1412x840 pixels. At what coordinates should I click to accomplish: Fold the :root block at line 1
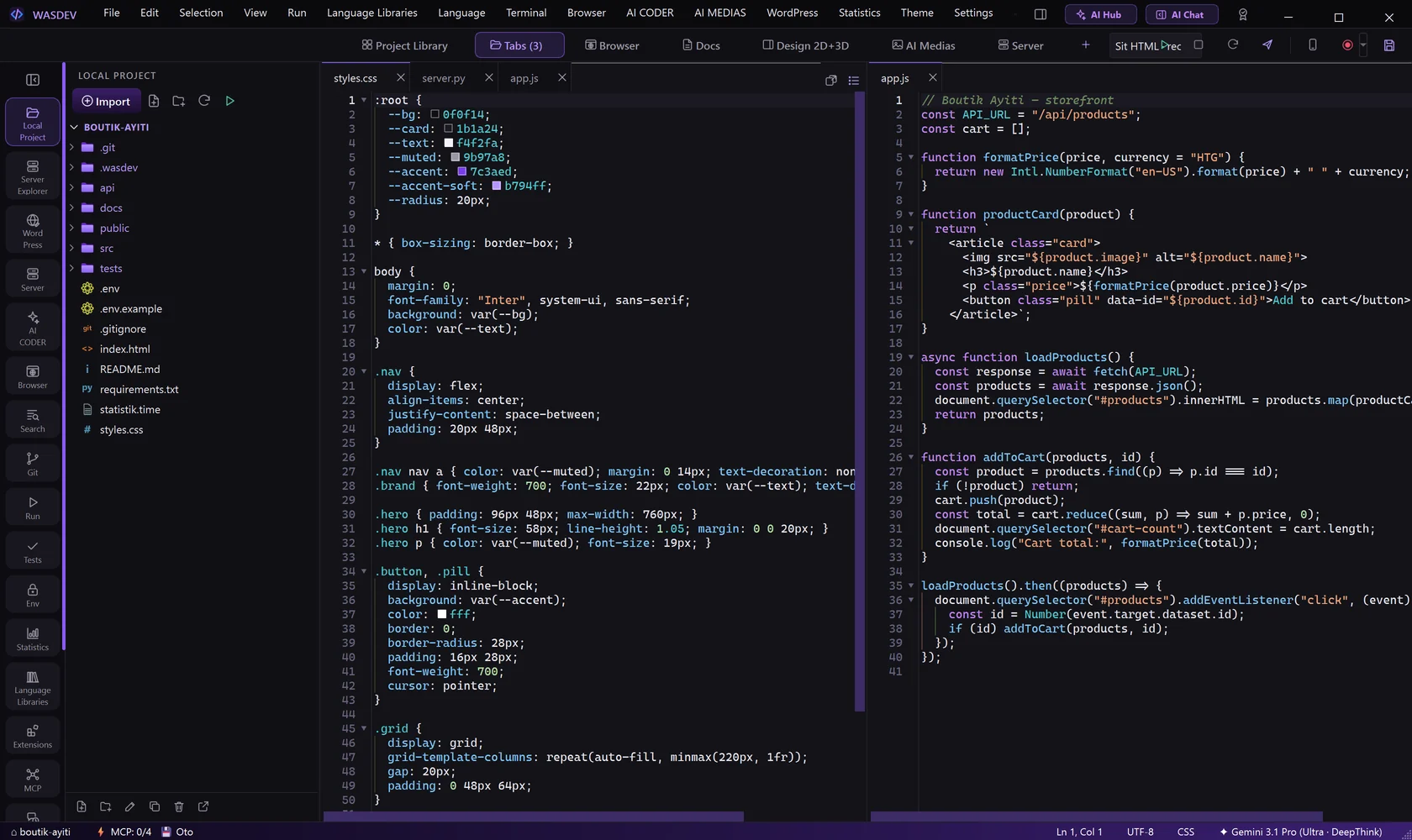click(x=364, y=100)
